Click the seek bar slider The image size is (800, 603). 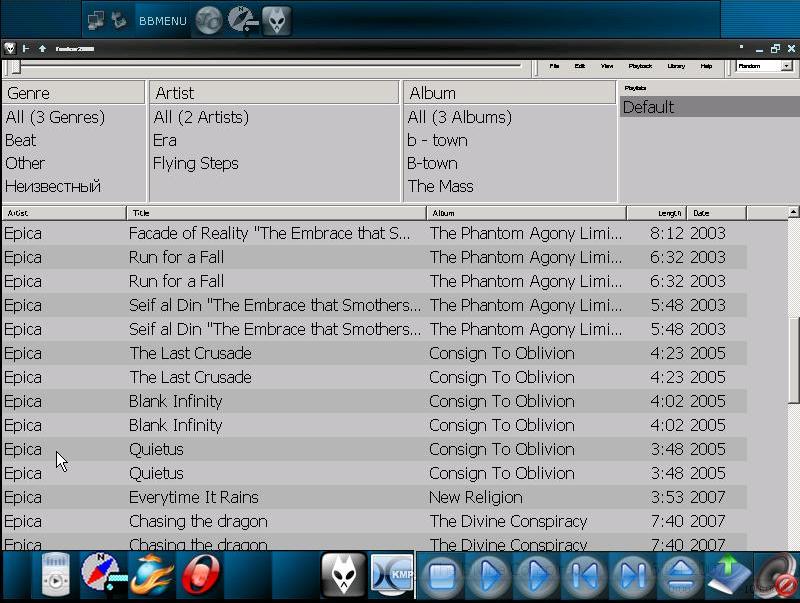pos(16,67)
